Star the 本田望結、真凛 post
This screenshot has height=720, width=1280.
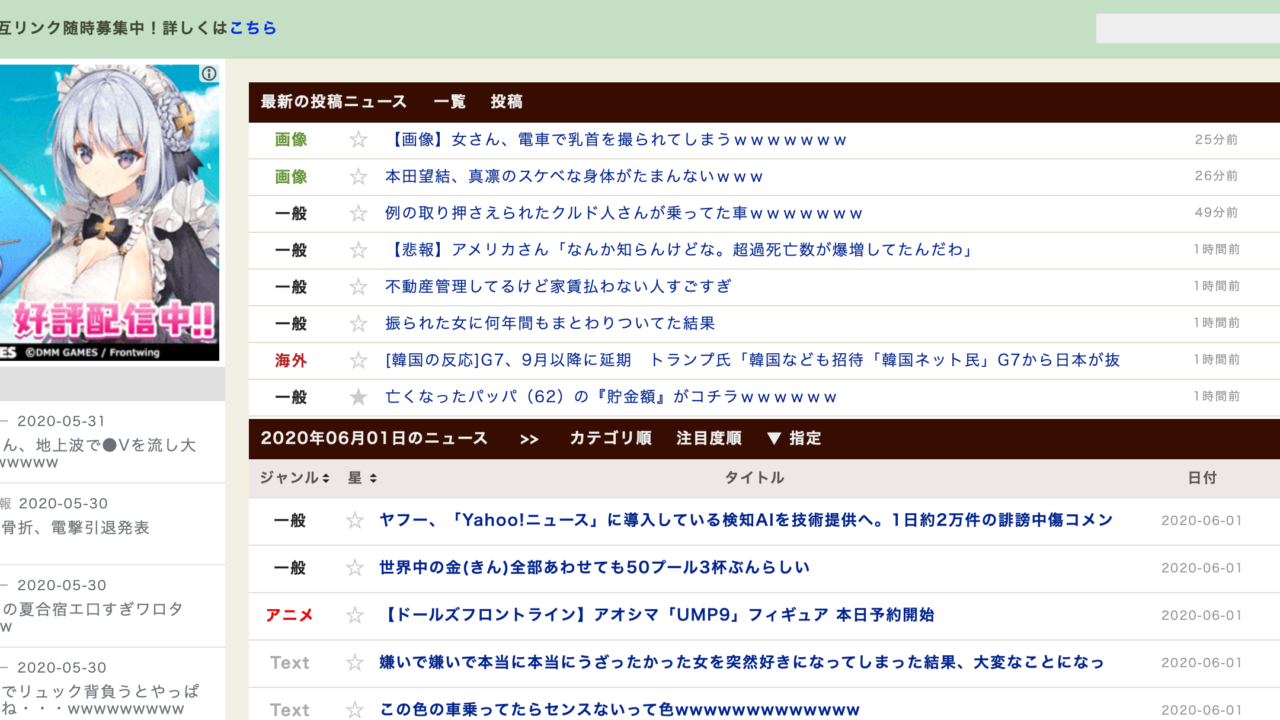tap(358, 177)
